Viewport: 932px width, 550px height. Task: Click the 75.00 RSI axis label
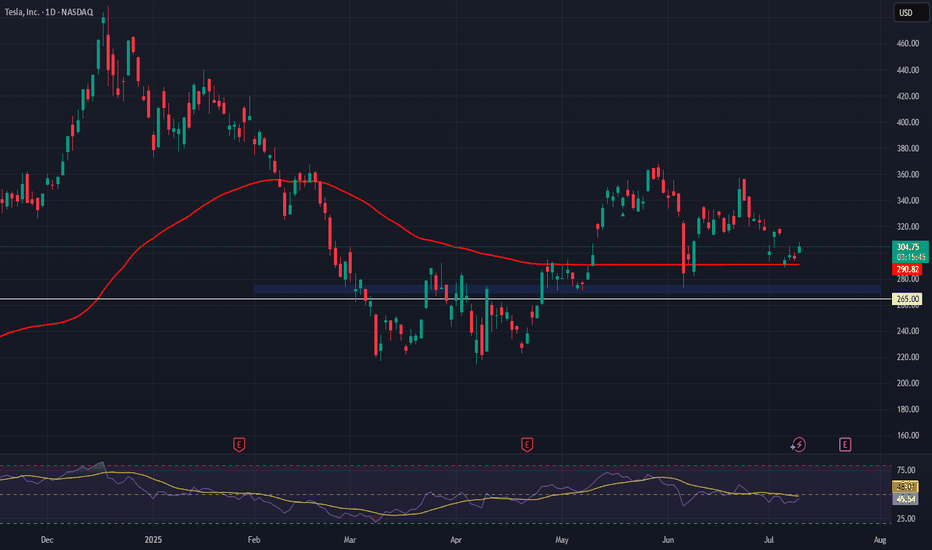(x=906, y=470)
